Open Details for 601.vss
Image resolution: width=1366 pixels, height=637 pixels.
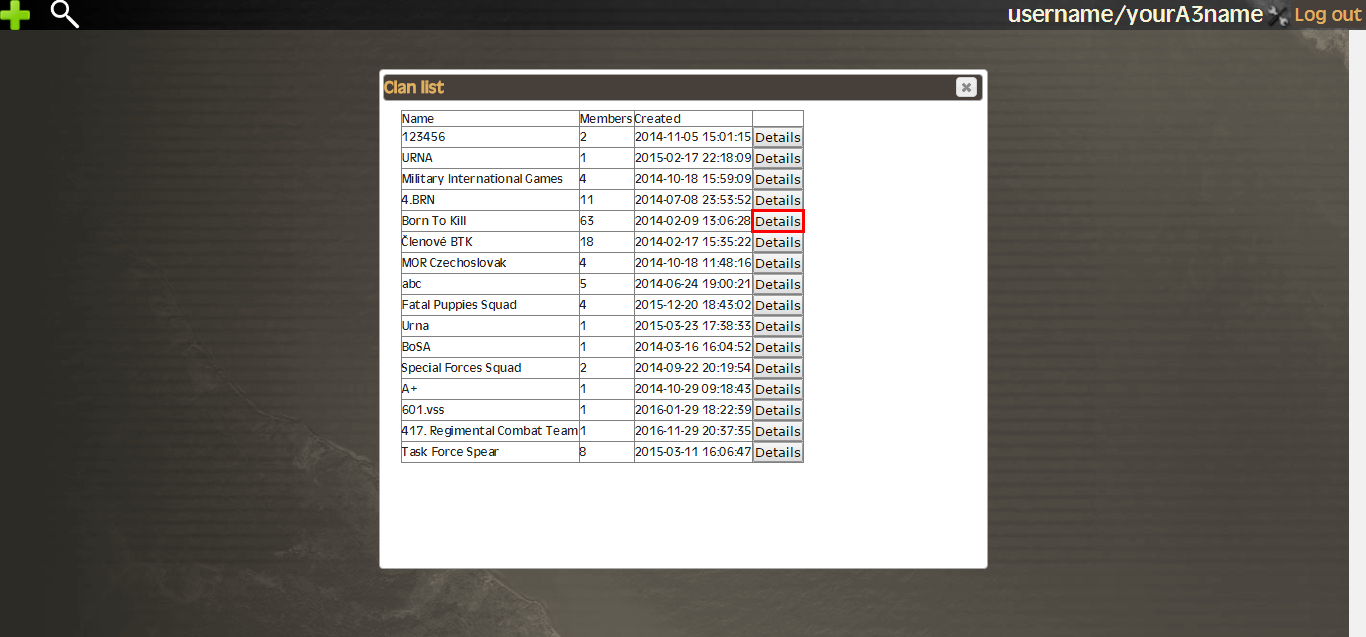(777, 410)
